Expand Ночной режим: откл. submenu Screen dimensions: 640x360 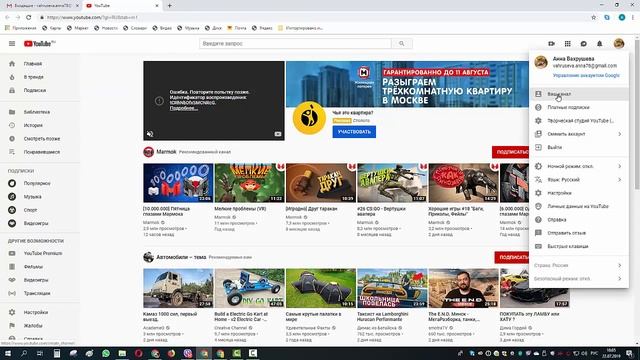579,166
